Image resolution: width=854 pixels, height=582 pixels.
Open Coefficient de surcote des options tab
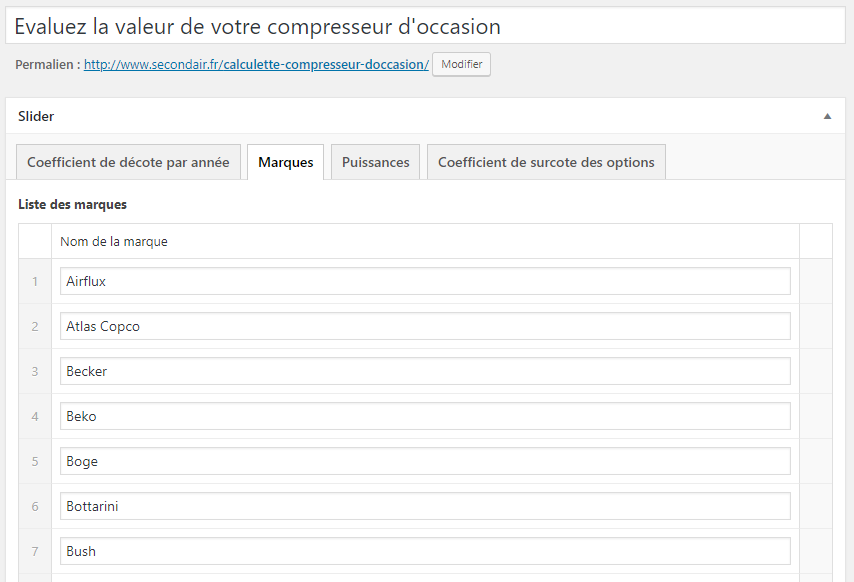[x=546, y=162]
